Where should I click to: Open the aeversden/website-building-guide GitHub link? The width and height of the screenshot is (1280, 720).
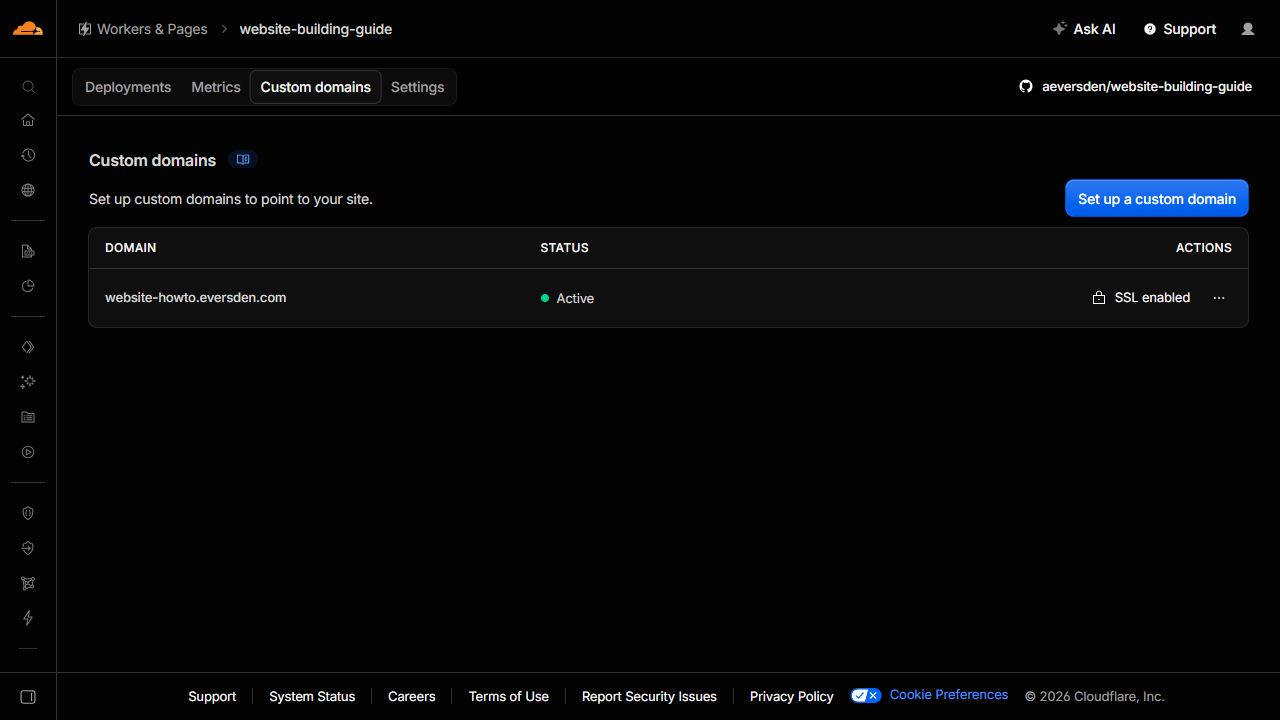click(1135, 86)
